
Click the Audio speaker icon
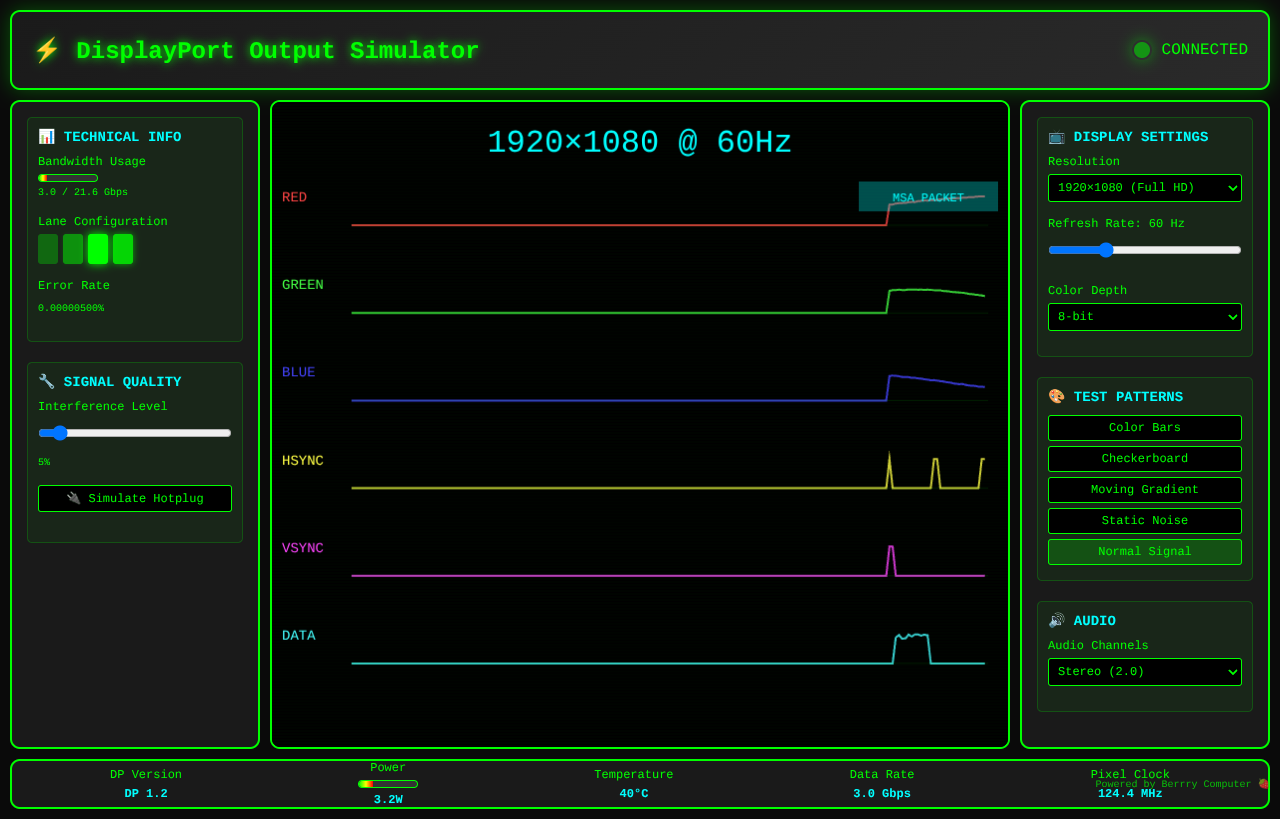pyautogui.click(x=1056, y=620)
